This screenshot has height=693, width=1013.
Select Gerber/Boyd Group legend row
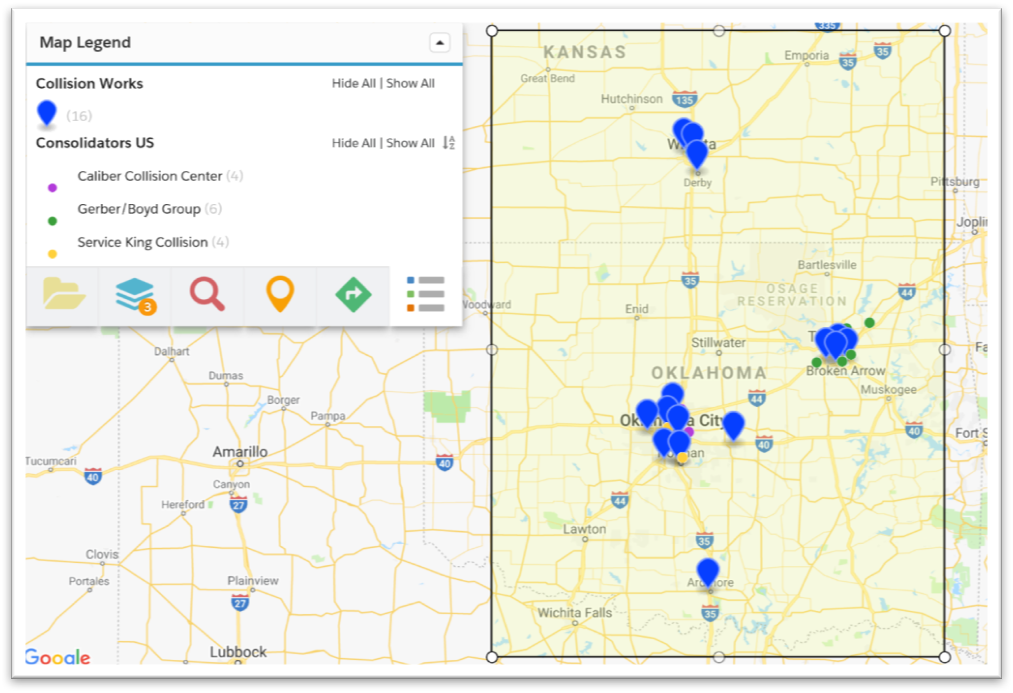(149, 209)
